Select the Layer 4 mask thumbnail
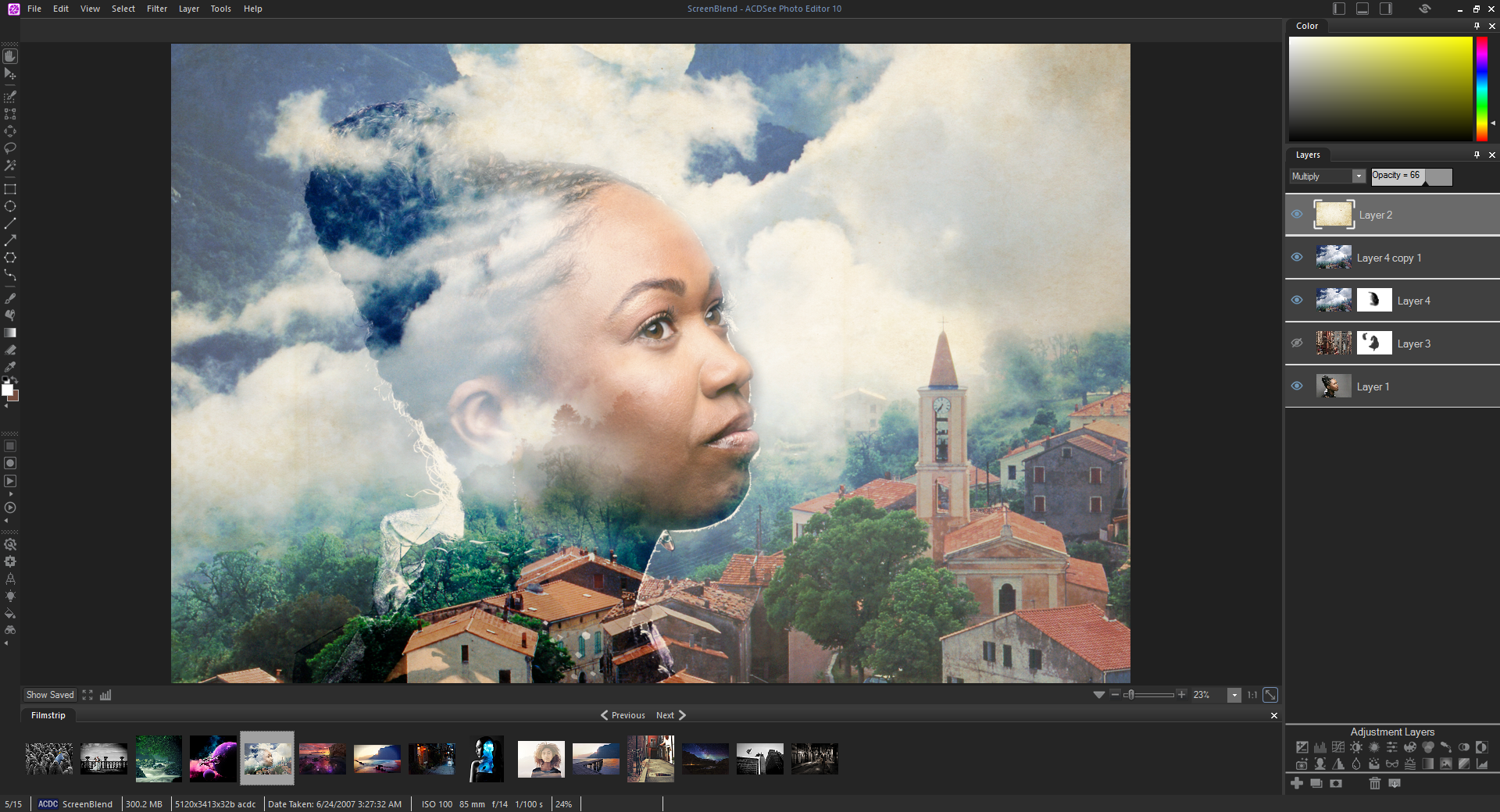1500x812 pixels. pyautogui.click(x=1374, y=301)
